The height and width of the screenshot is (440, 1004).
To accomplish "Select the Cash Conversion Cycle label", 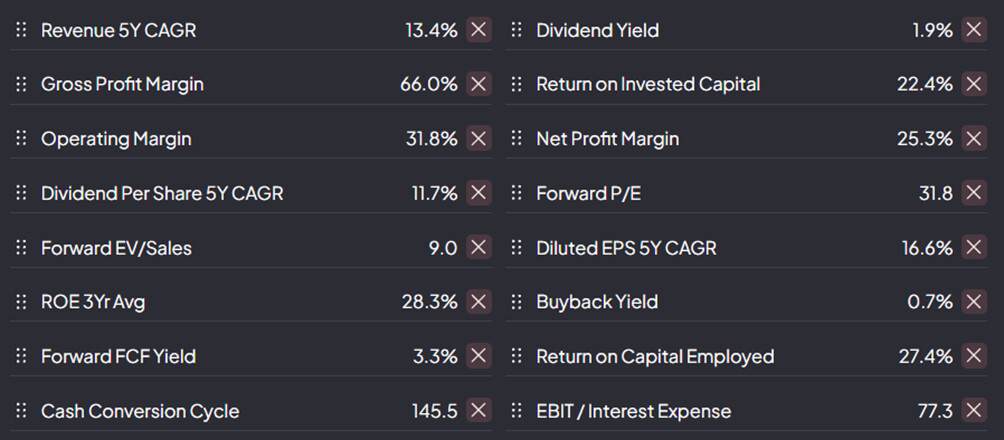I will tap(140, 411).
